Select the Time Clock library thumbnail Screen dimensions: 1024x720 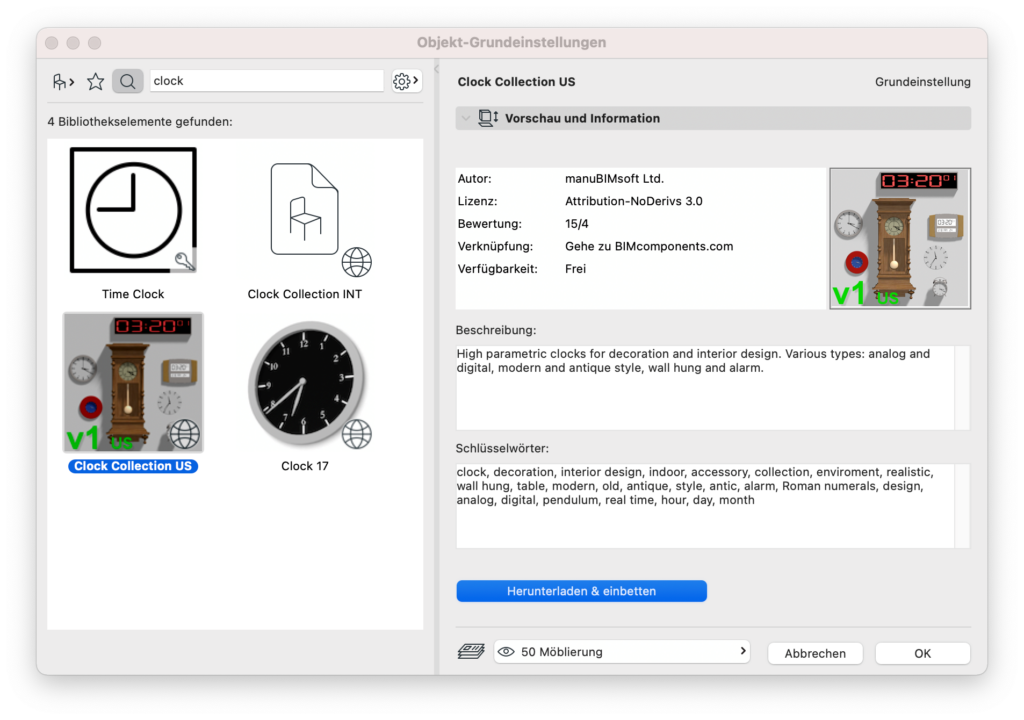pyautogui.click(x=133, y=210)
